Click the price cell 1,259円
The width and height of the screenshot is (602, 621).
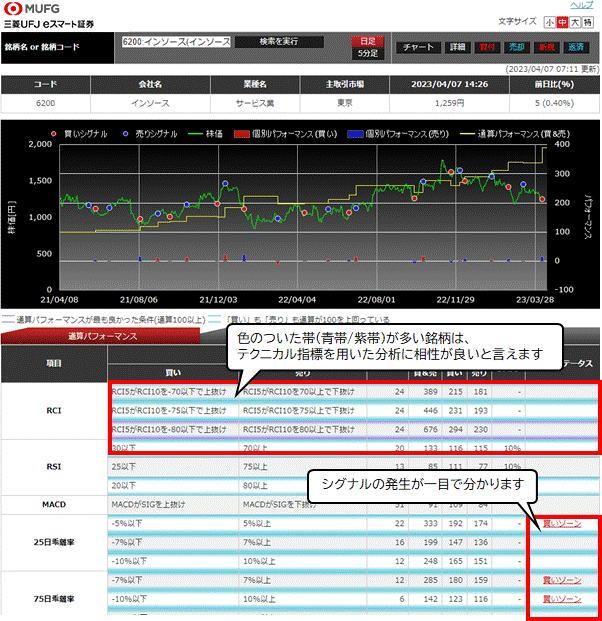pyautogui.click(x=450, y=103)
